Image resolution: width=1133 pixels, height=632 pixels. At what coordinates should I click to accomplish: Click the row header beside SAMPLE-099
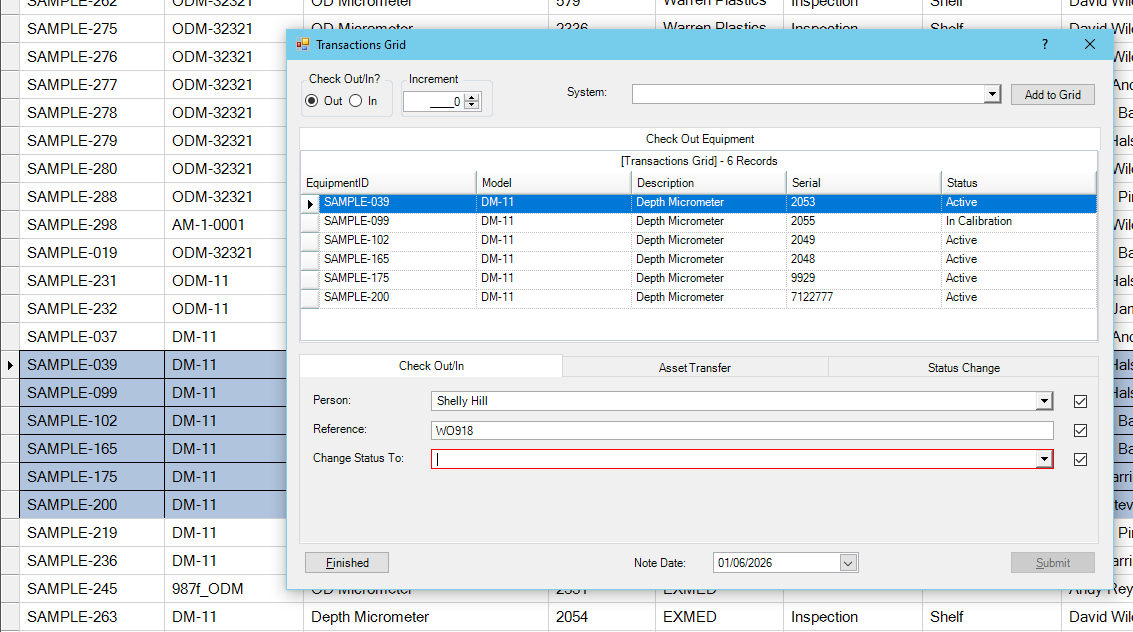pos(310,222)
